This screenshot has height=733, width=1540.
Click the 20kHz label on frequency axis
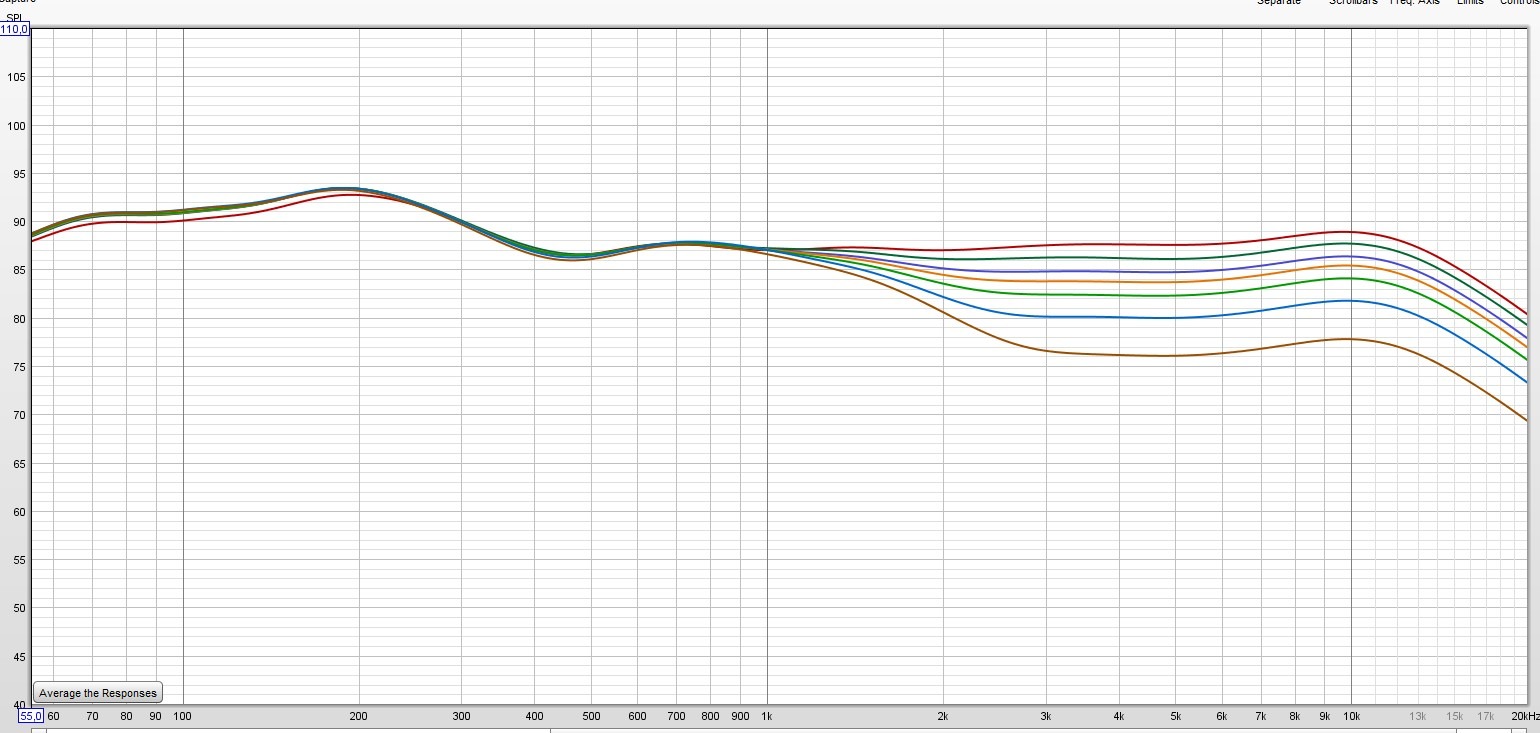(x=1525, y=716)
